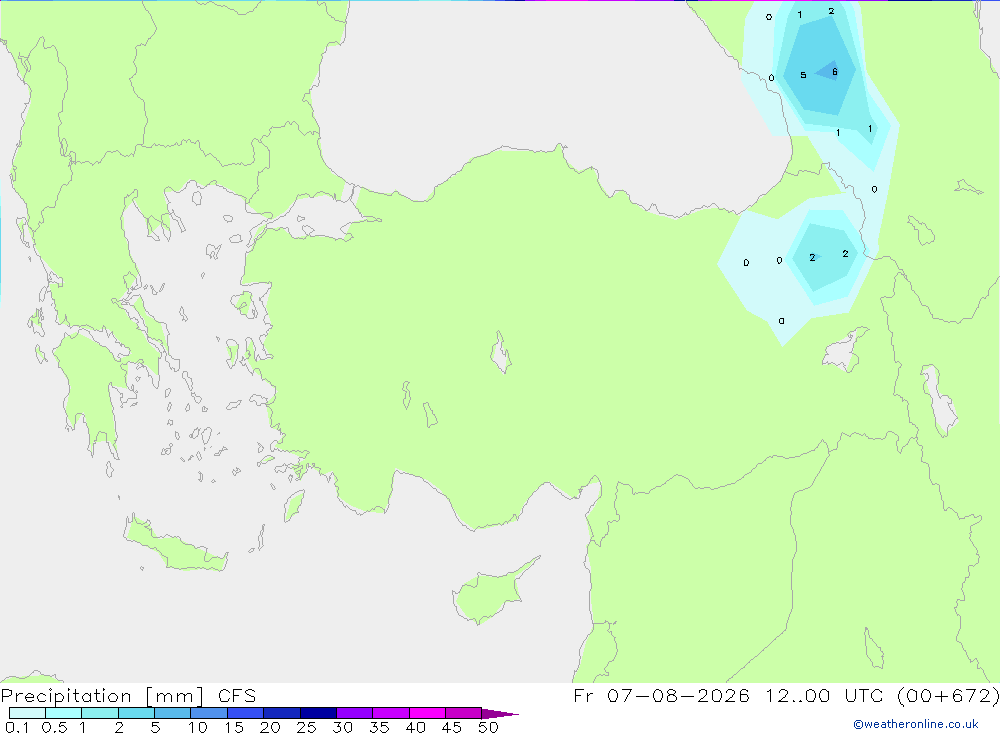
Task: Click the "5" precipitation value on map
Action: click(x=803, y=75)
